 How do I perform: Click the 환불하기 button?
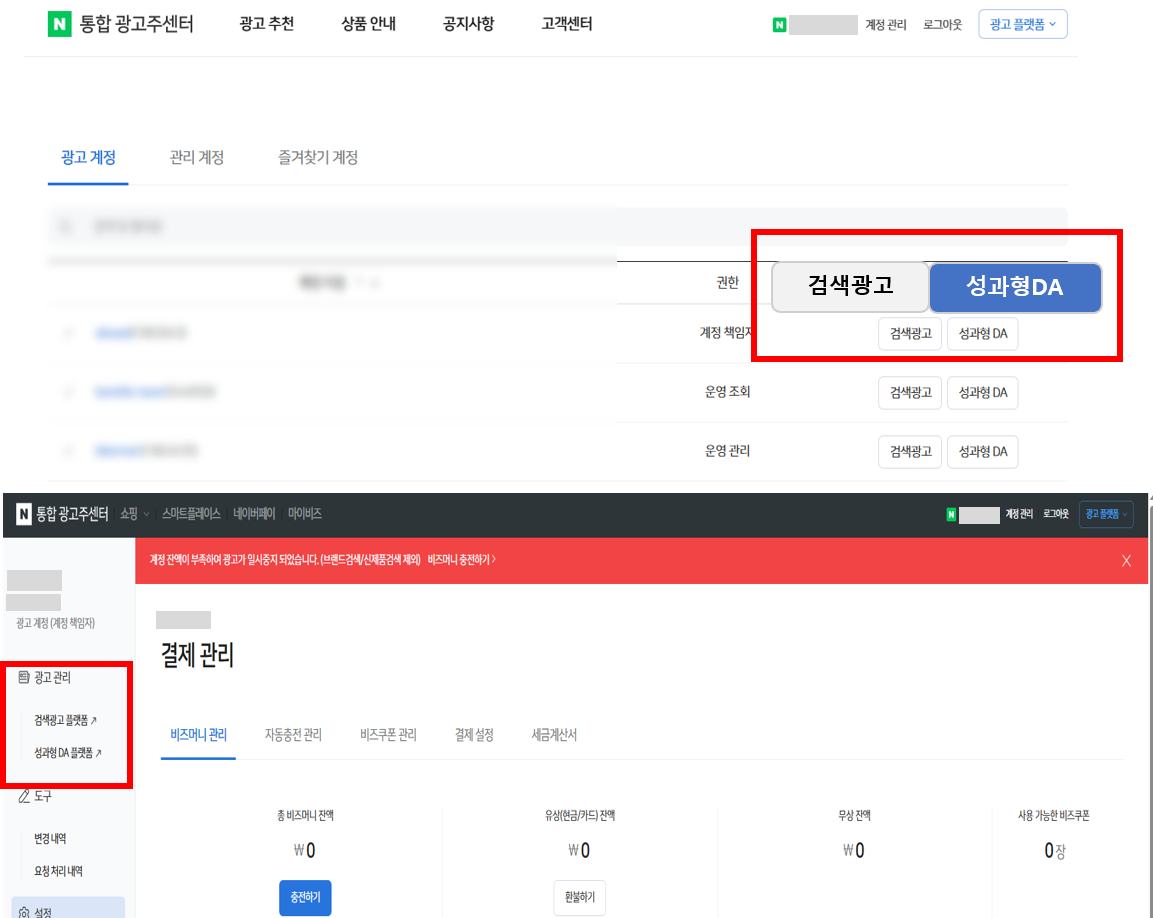click(580, 897)
